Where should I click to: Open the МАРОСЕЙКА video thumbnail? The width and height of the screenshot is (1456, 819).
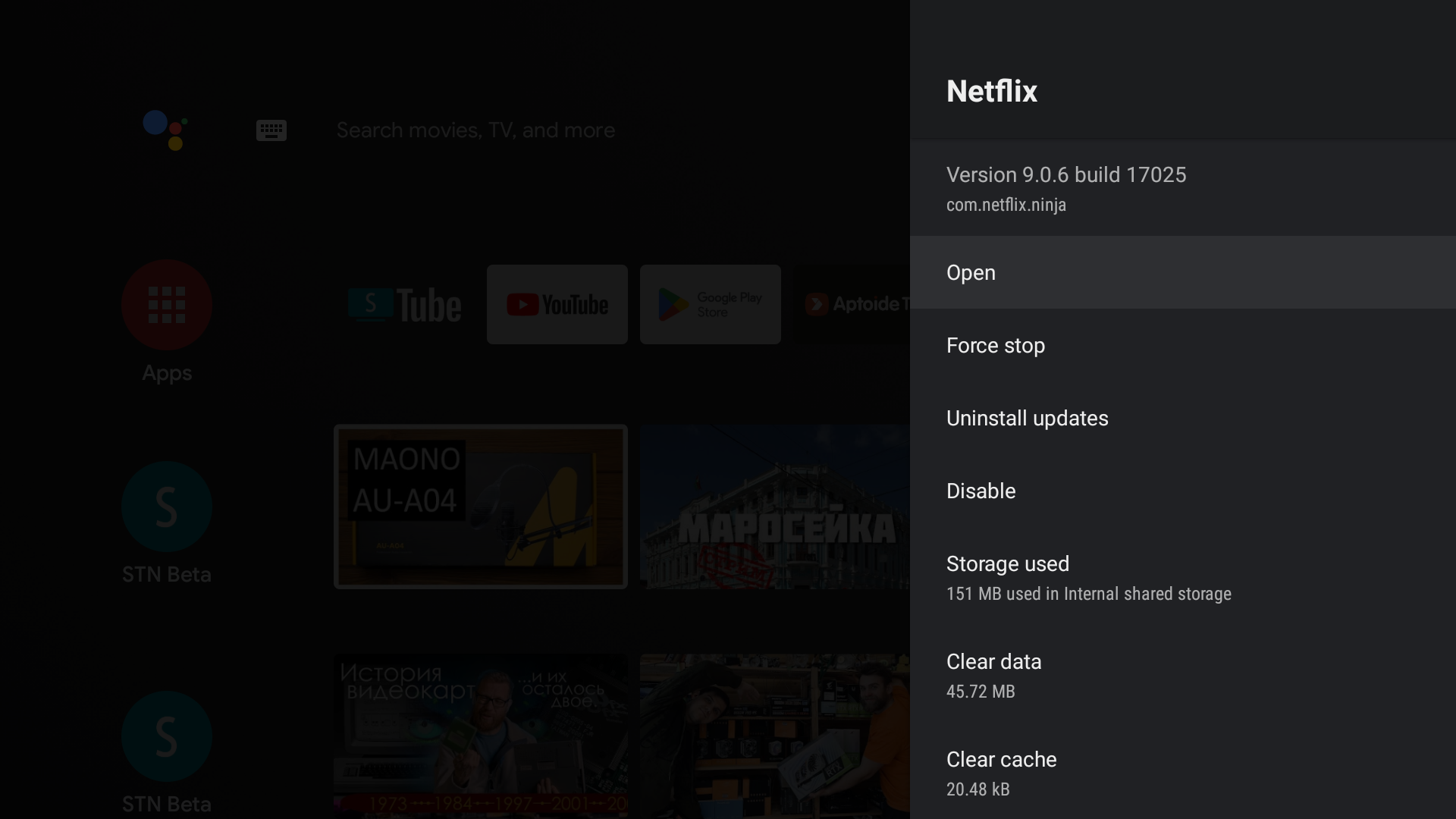click(775, 507)
